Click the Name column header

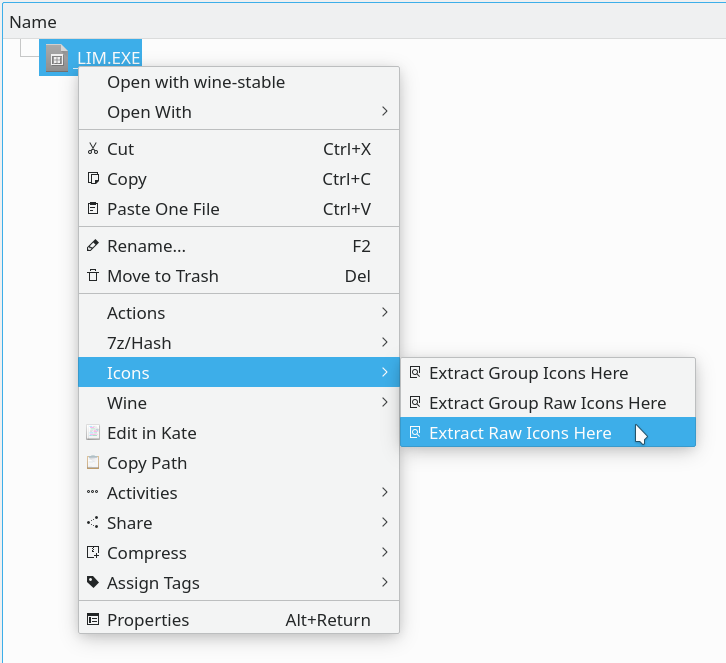point(33,22)
